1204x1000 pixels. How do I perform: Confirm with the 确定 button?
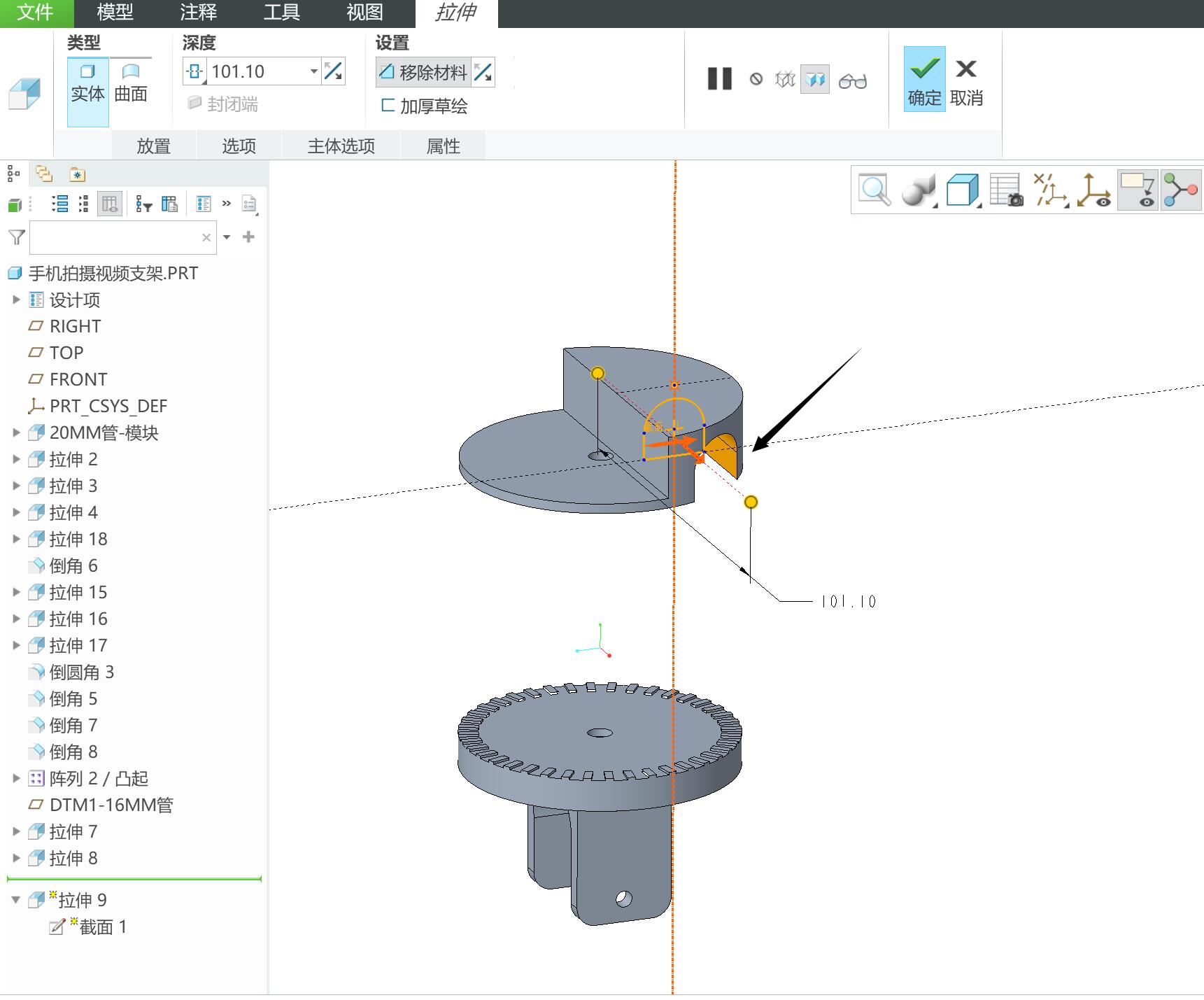click(x=924, y=78)
